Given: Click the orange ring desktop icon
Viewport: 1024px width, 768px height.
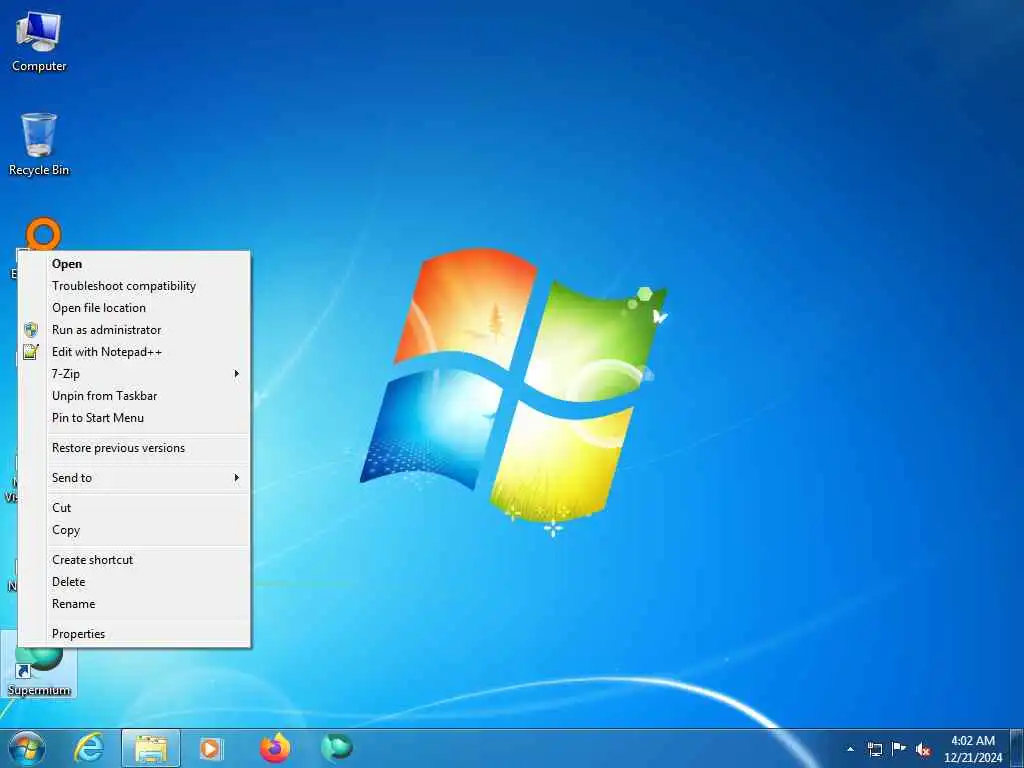Looking at the screenshot, I should (x=43, y=234).
